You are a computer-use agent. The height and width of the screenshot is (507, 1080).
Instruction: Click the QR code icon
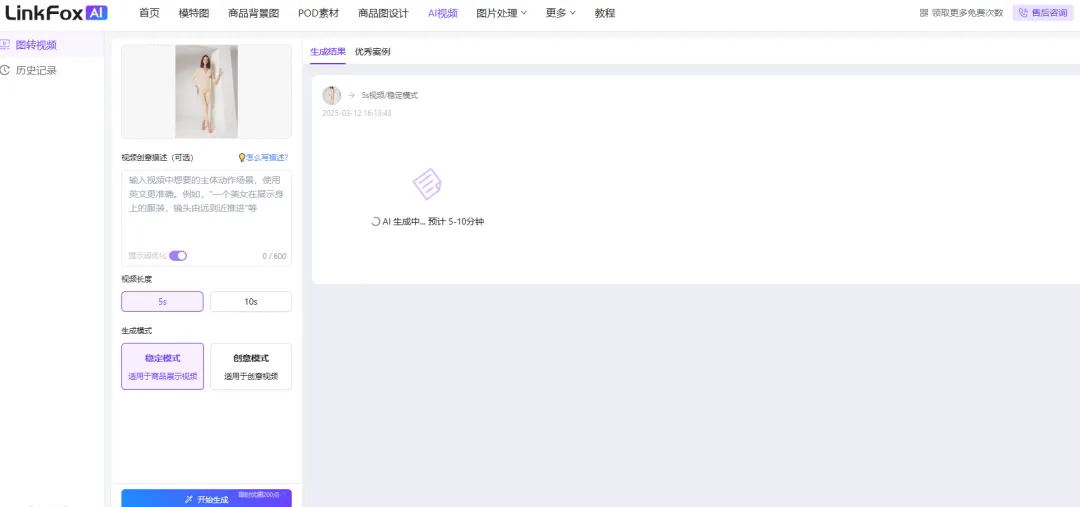[x=924, y=13]
